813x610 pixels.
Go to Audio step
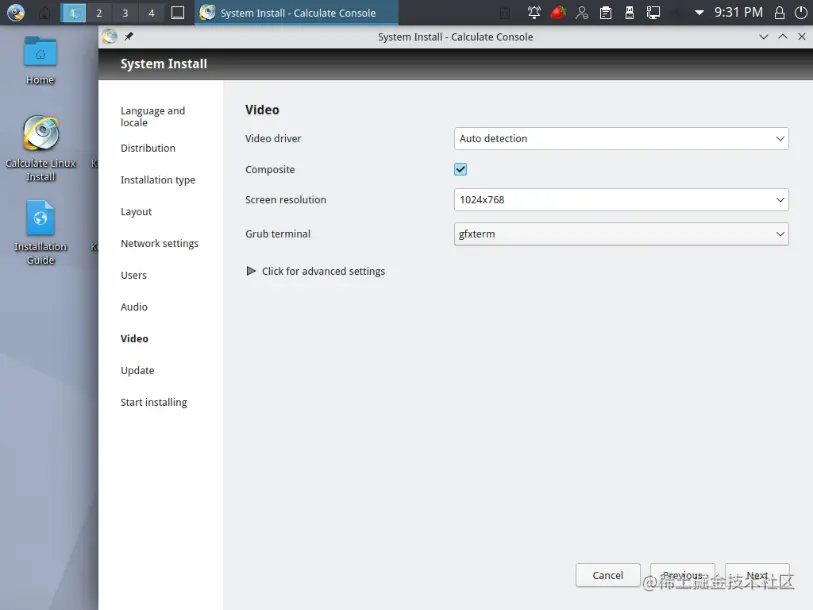click(x=134, y=307)
